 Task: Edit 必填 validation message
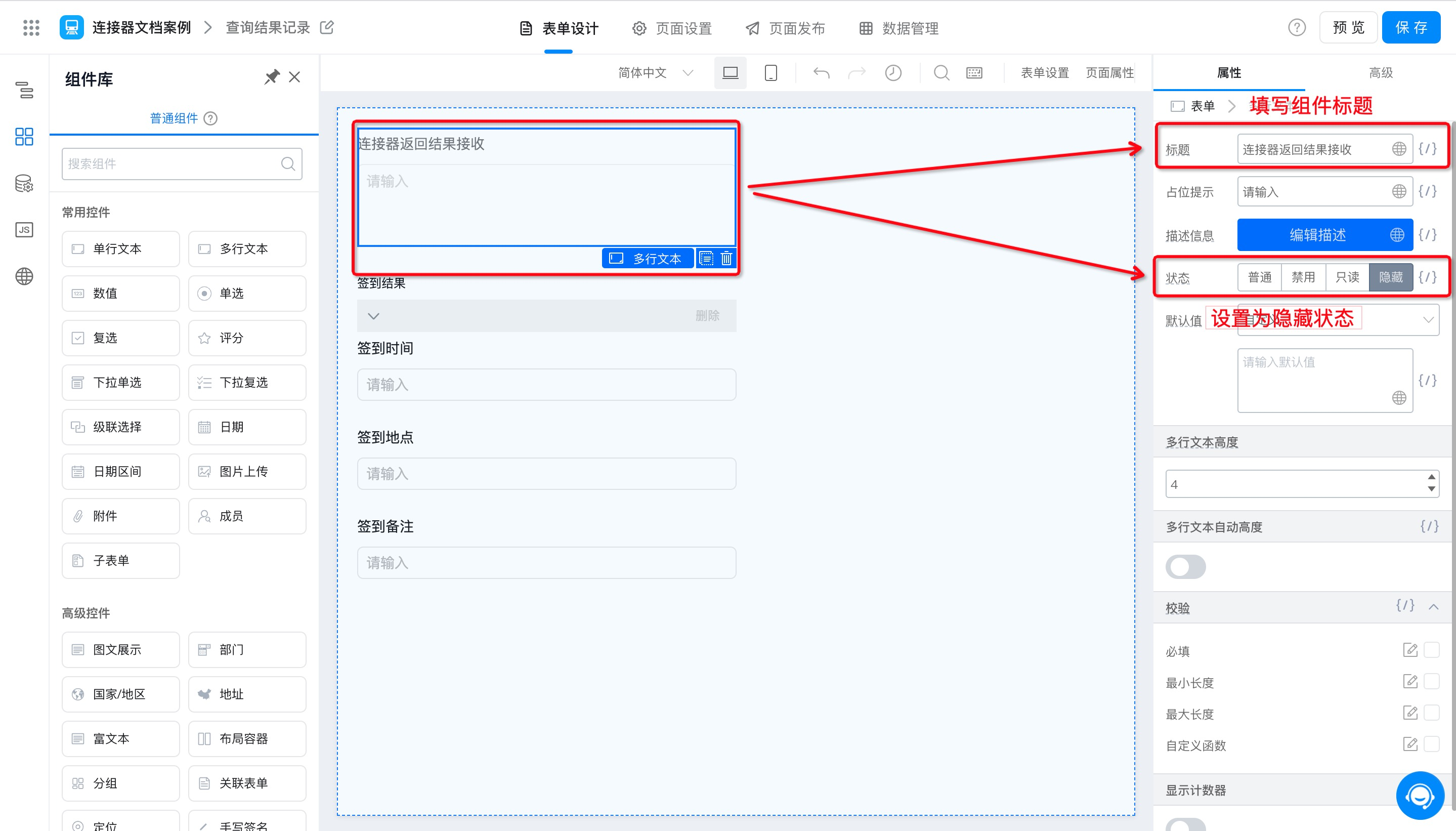pos(1410,649)
